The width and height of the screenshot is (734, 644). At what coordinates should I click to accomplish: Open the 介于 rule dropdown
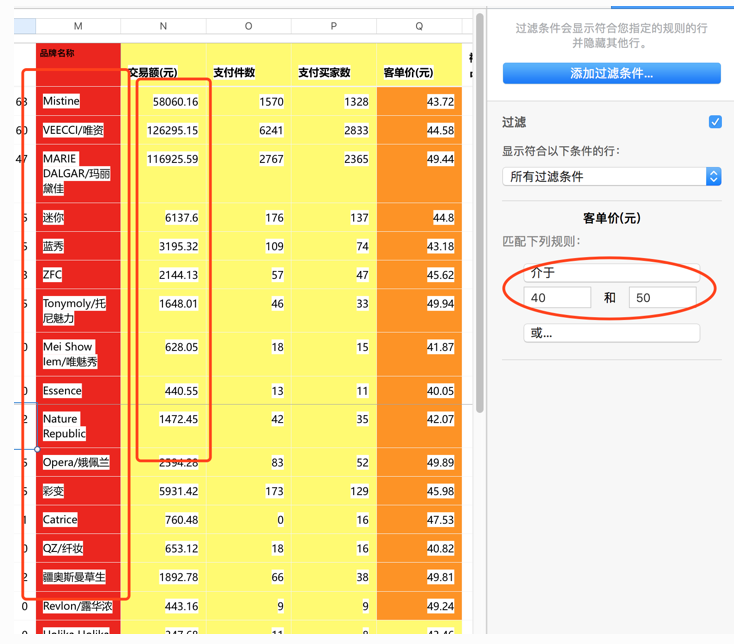pos(611,272)
